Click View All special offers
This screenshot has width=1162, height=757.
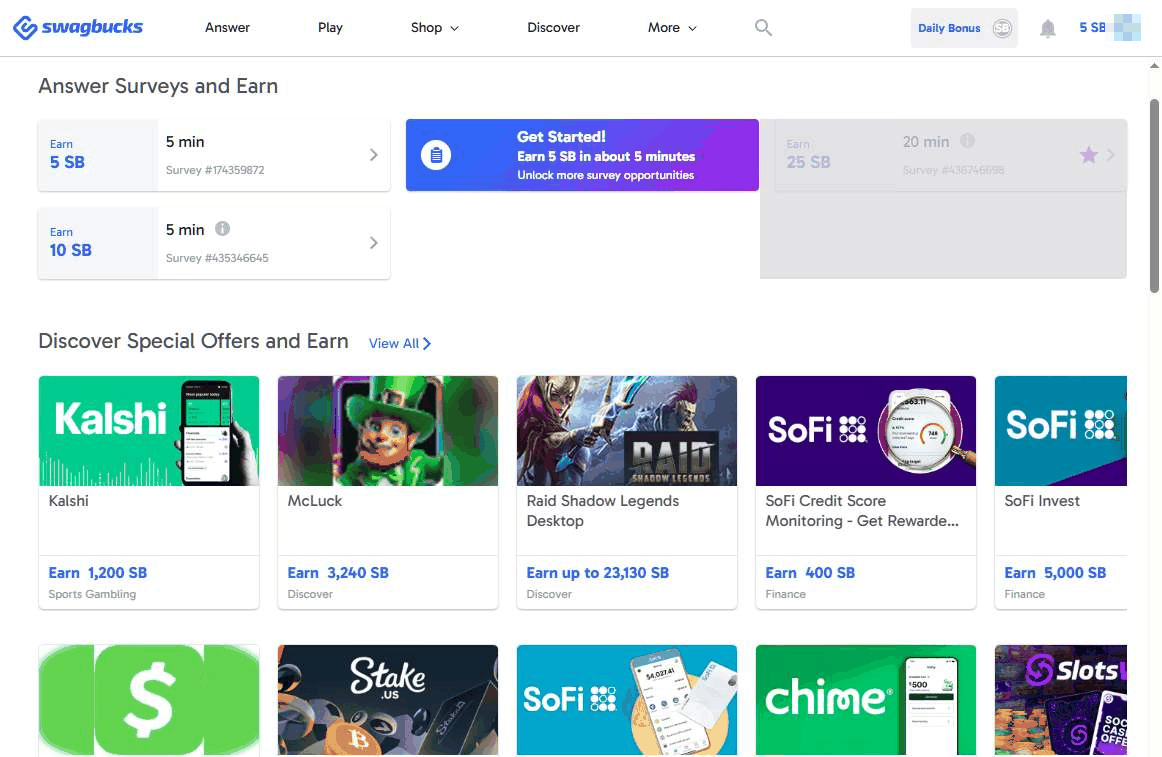coord(399,343)
